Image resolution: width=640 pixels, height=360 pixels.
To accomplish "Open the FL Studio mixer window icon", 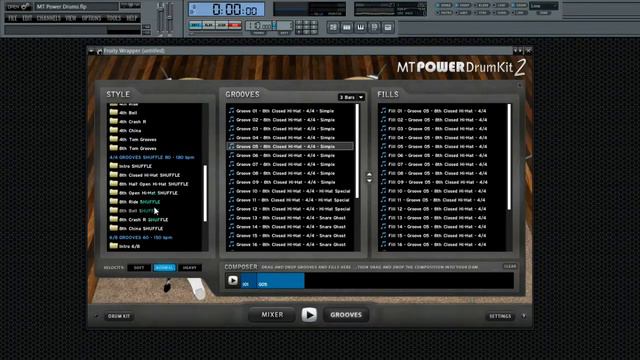I will tap(388, 27).
